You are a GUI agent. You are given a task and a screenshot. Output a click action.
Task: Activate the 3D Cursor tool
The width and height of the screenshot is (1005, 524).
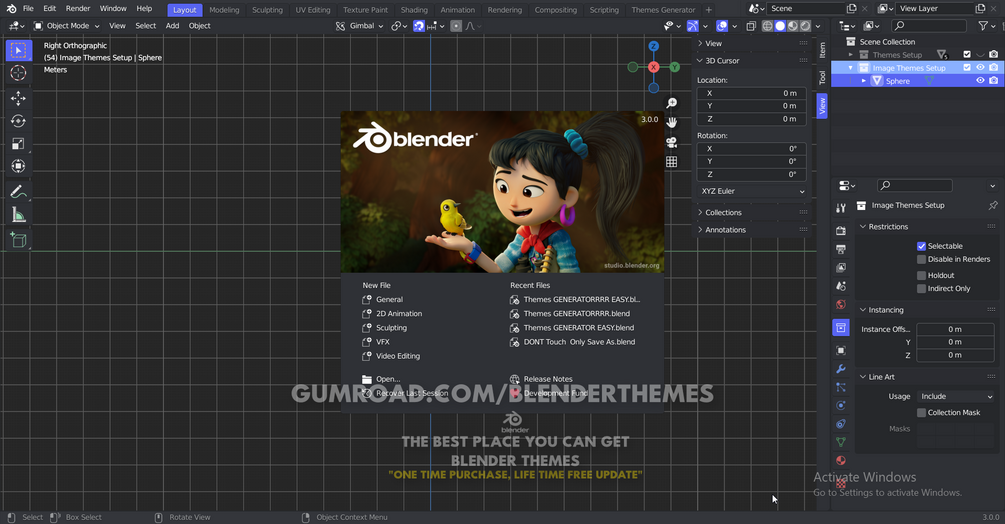[19, 73]
